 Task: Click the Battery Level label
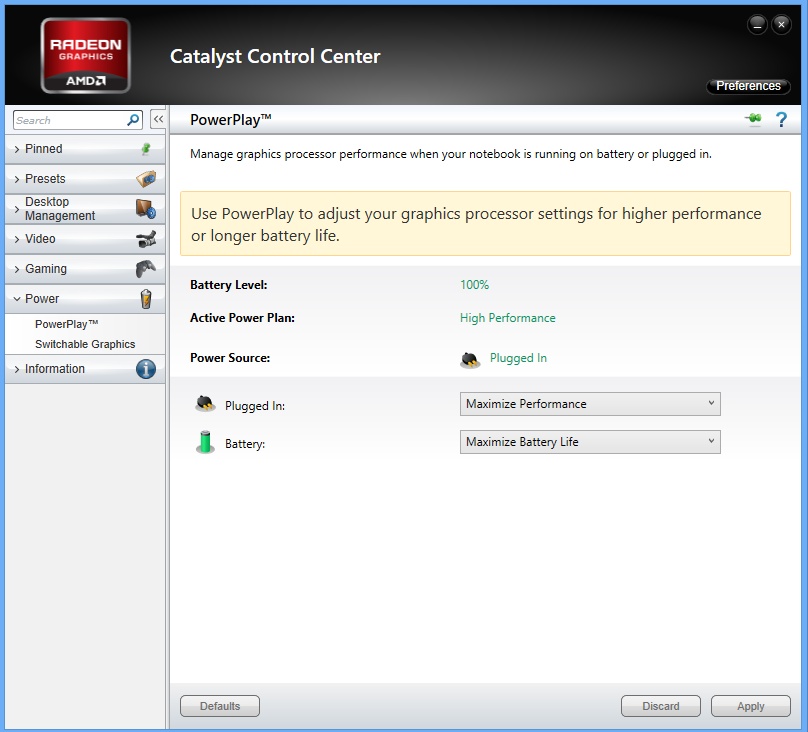click(229, 285)
